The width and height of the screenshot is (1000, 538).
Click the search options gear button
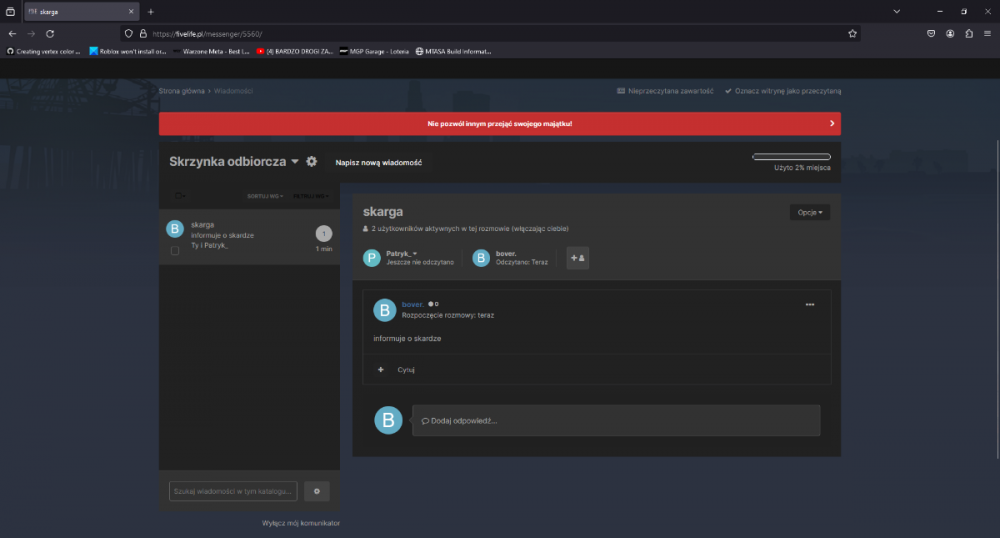coord(317,491)
